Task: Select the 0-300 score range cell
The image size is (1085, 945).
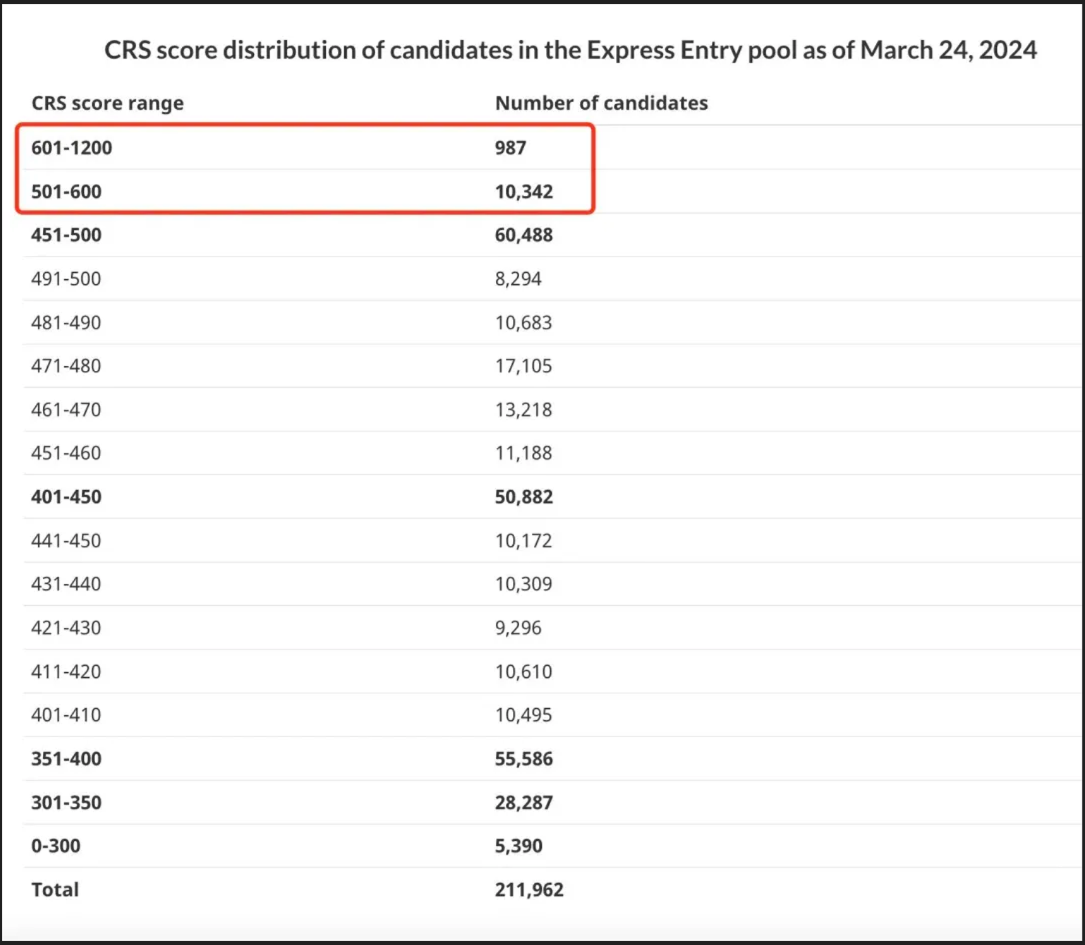Action: (x=56, y=846)
